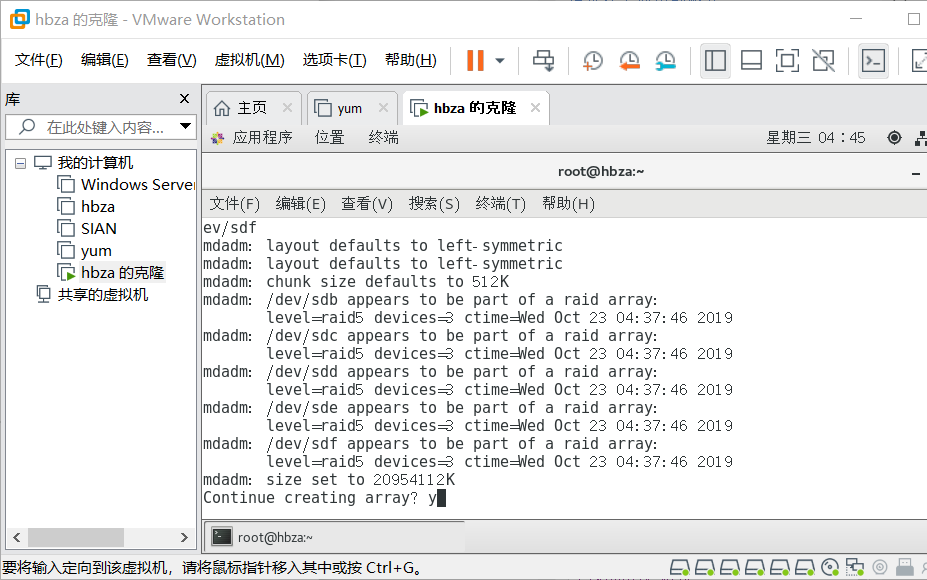Close the hbza 的克隆 tab
The height and width of the screenshot is (580, 927).
pyautogui.click(x=535, y=108)
